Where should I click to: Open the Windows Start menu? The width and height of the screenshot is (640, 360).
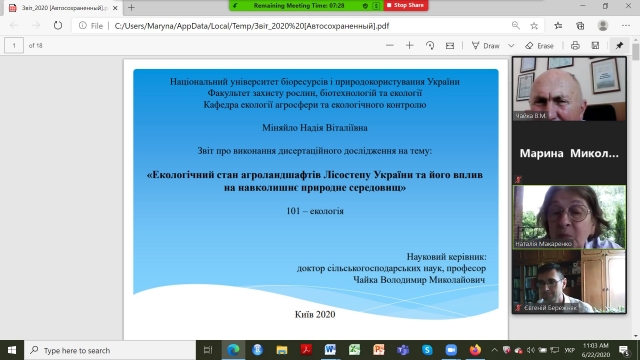tap(12, 350)
